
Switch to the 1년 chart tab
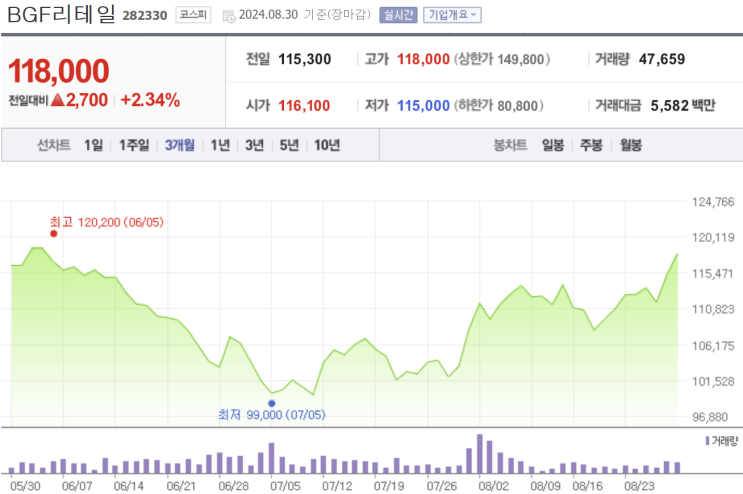click(x=220, y=145)
